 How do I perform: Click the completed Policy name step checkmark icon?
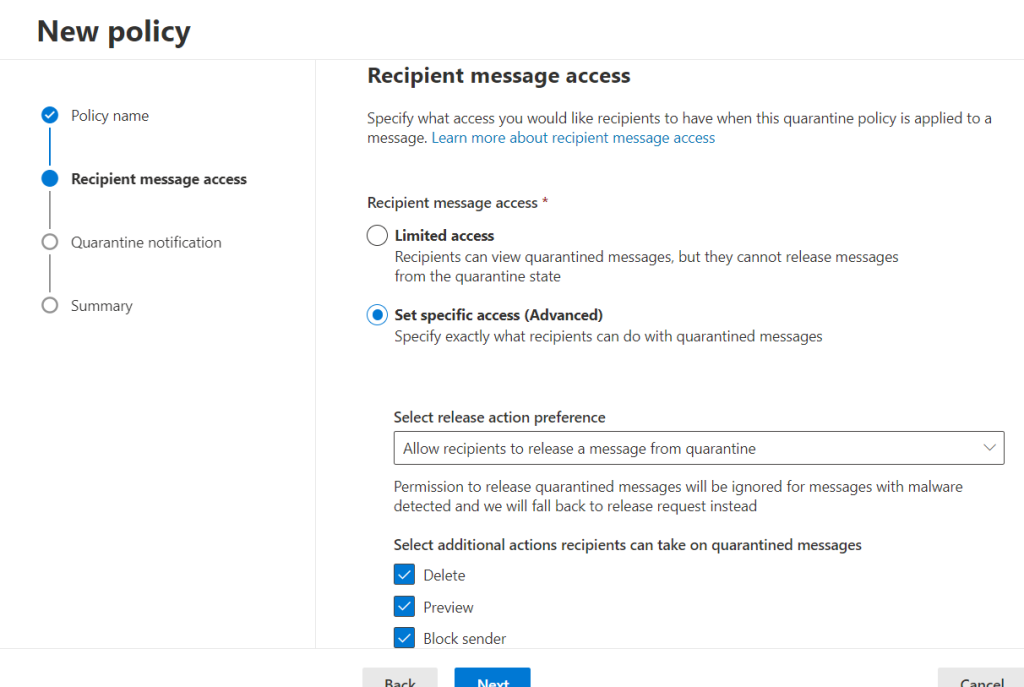pyautogui.click(x=50, y=116)
